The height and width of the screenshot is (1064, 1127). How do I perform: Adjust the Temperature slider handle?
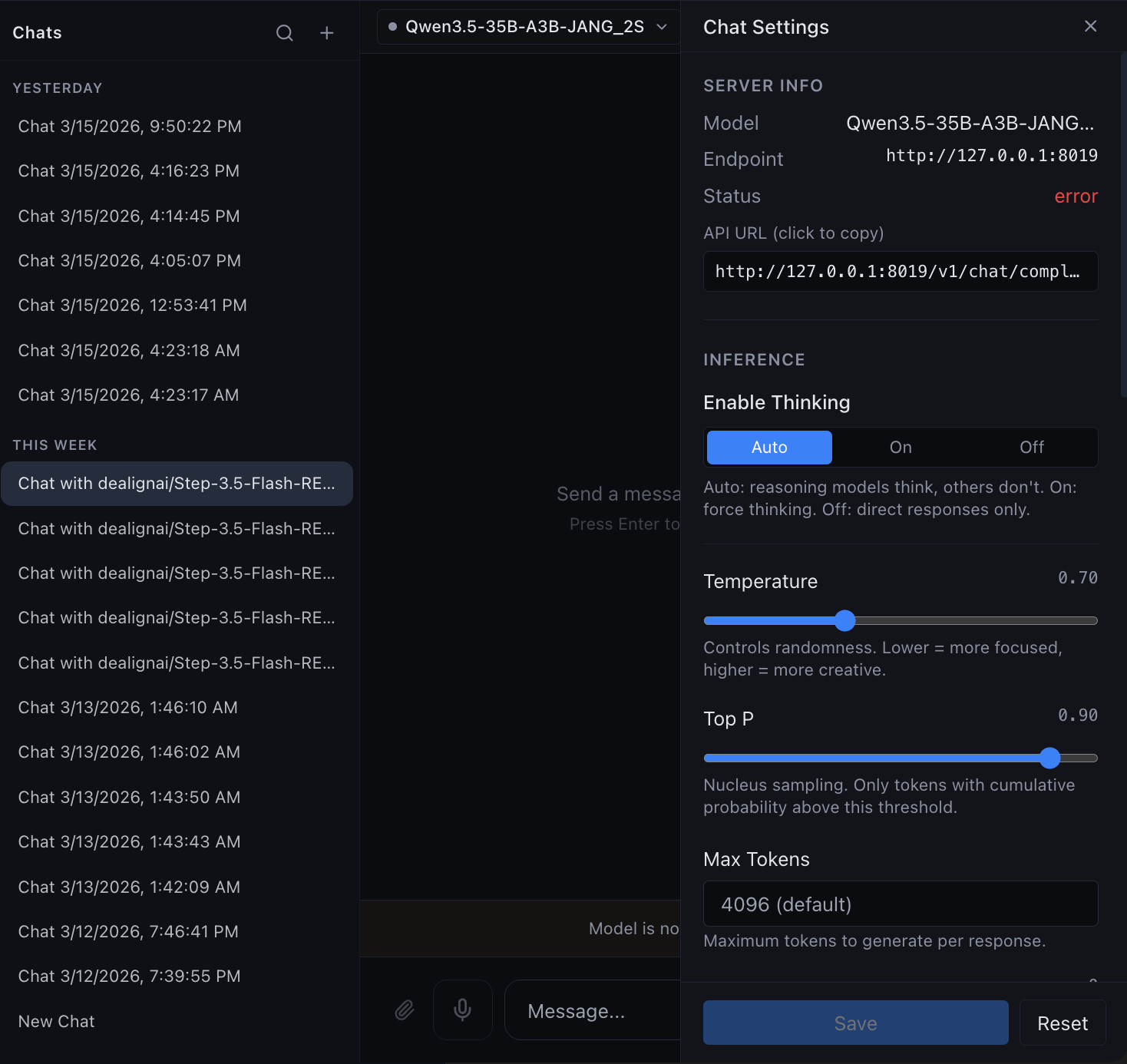pyautogui.click(x=844, y=620)
